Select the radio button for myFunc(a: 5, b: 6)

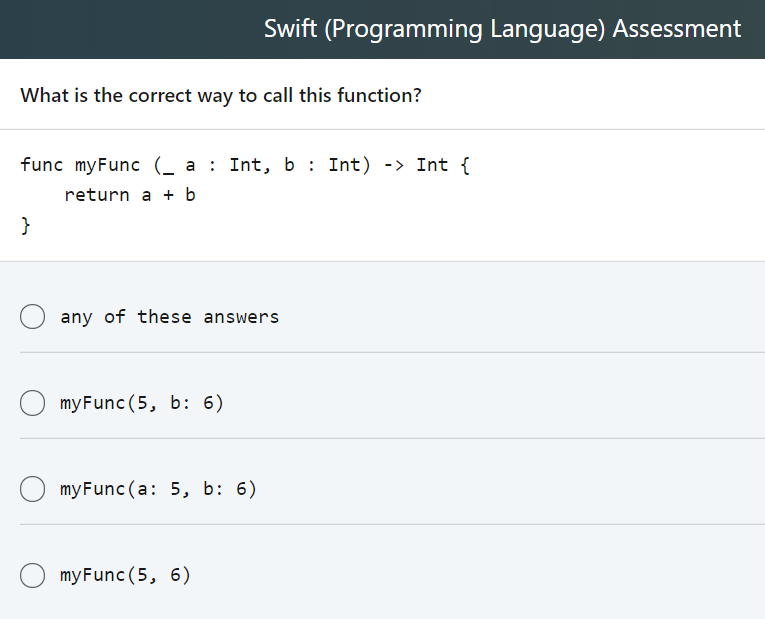[33, 489]
